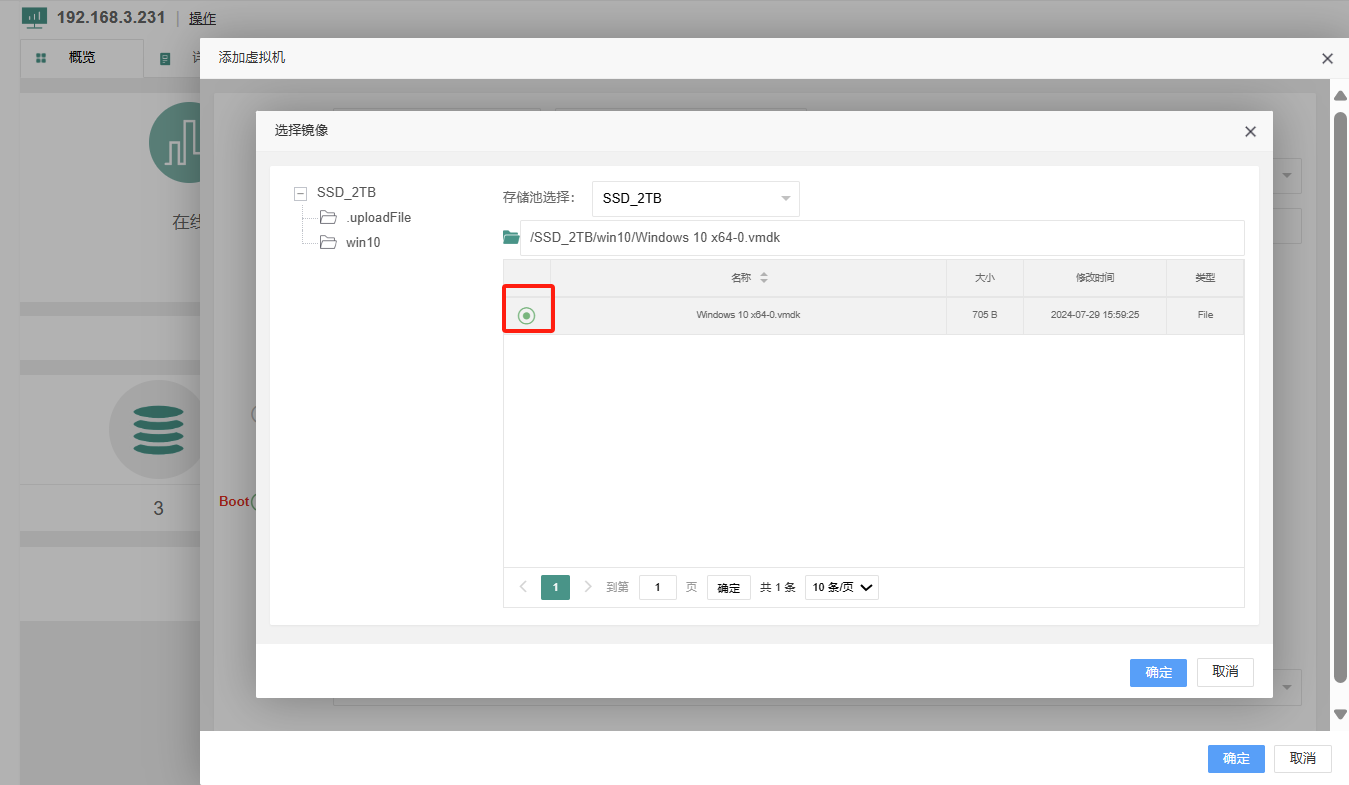Cancel the image selection dialog
The height and width of the screenshot is (785, 1349).
click(x=1225, y=672)
